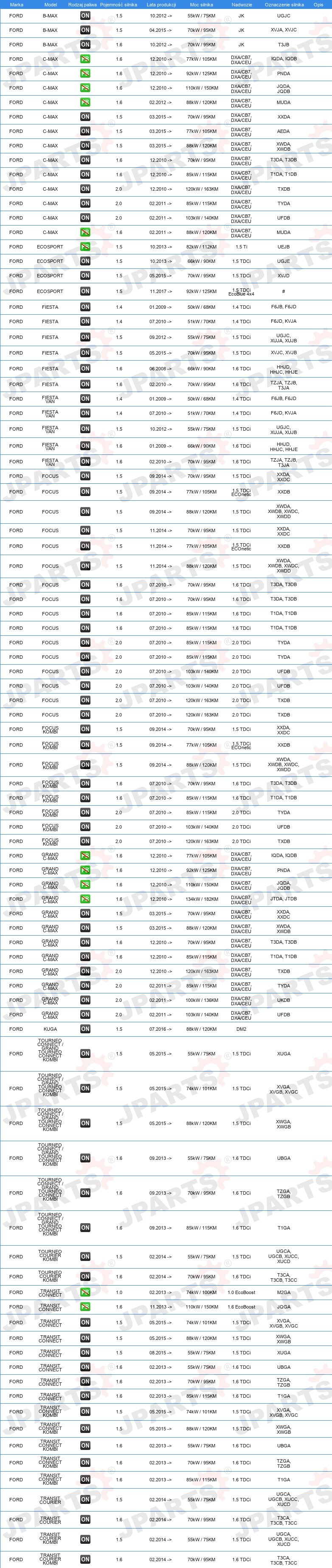Click the Opis column header
Screen dimensions: 332x1568
(x=318, y=4)
